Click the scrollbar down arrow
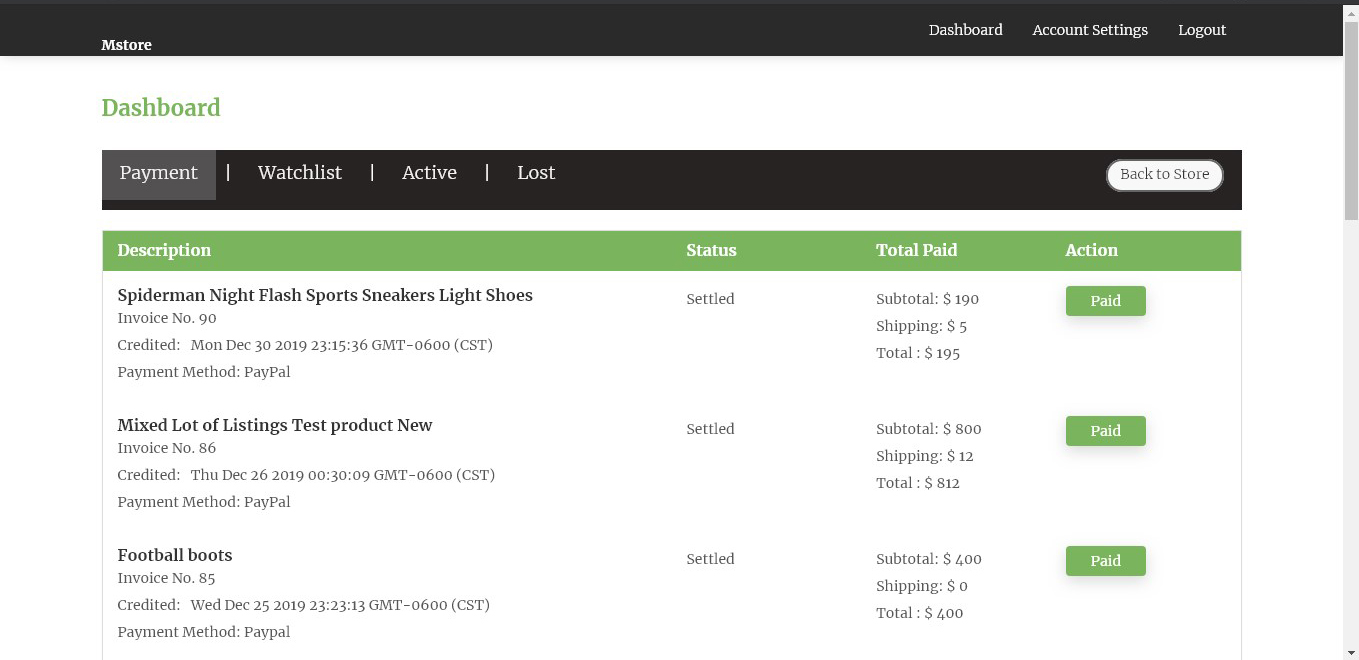This screenshot has width=1359, height=660. pos(1351,651)
